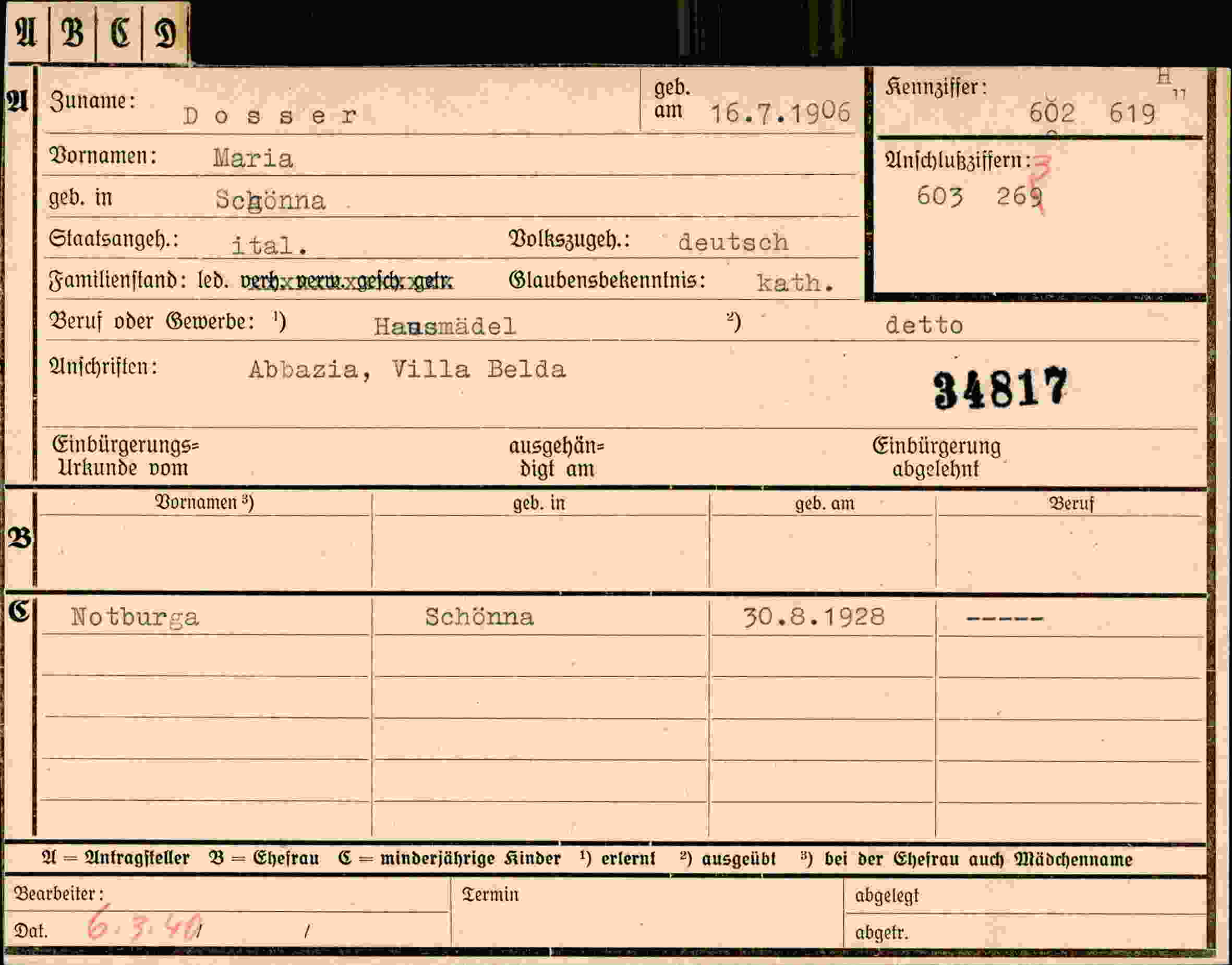Screen dimensions: 1232x965
Task: Select the word 'detto'
Action: point(924,325)
